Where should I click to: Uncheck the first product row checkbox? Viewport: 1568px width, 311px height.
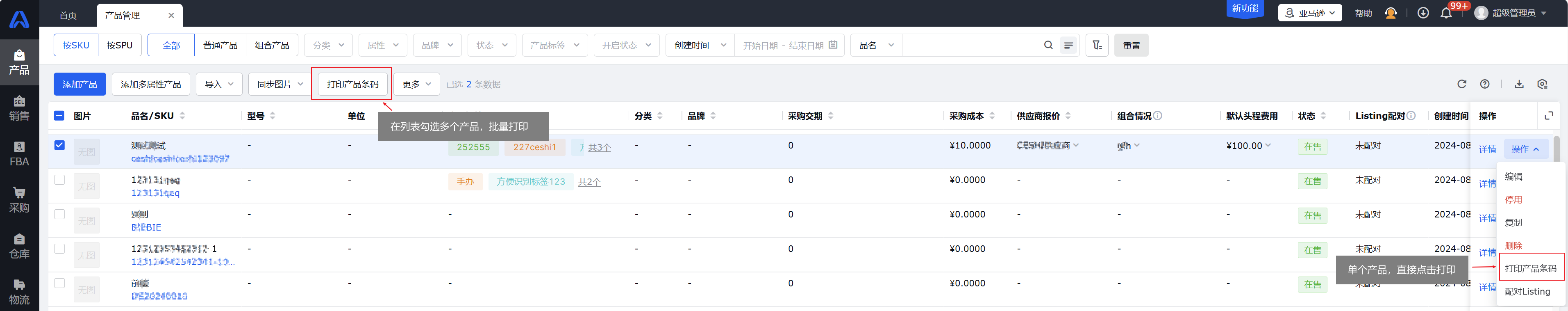59,145
